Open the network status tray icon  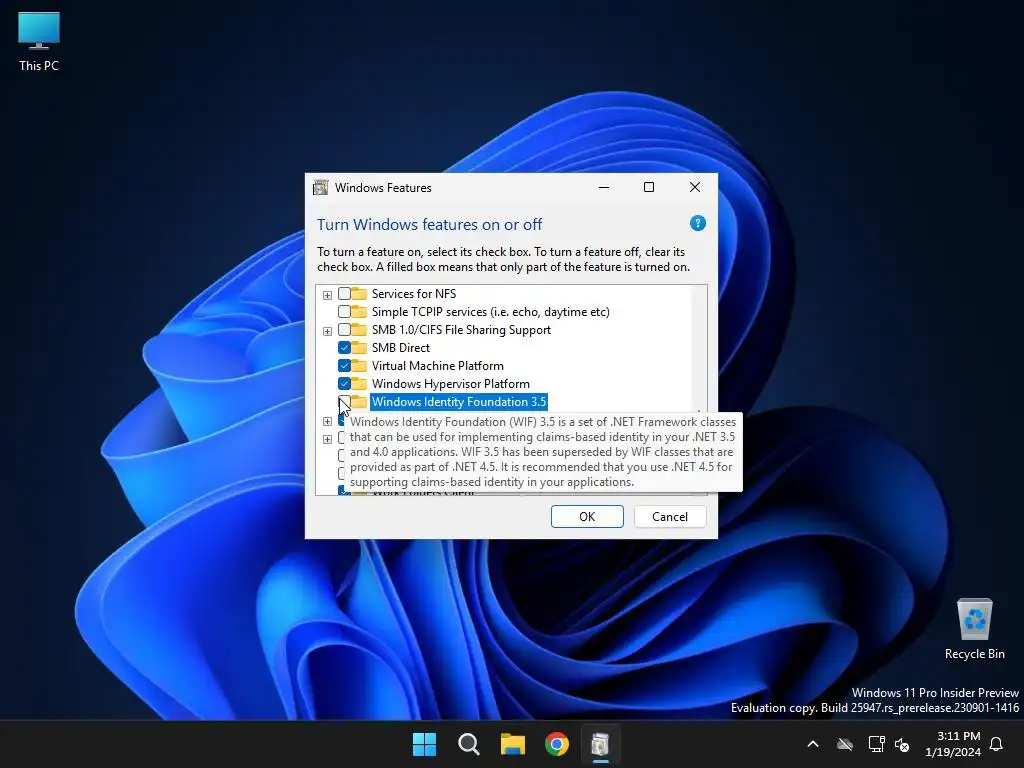(x=876, y=744)
